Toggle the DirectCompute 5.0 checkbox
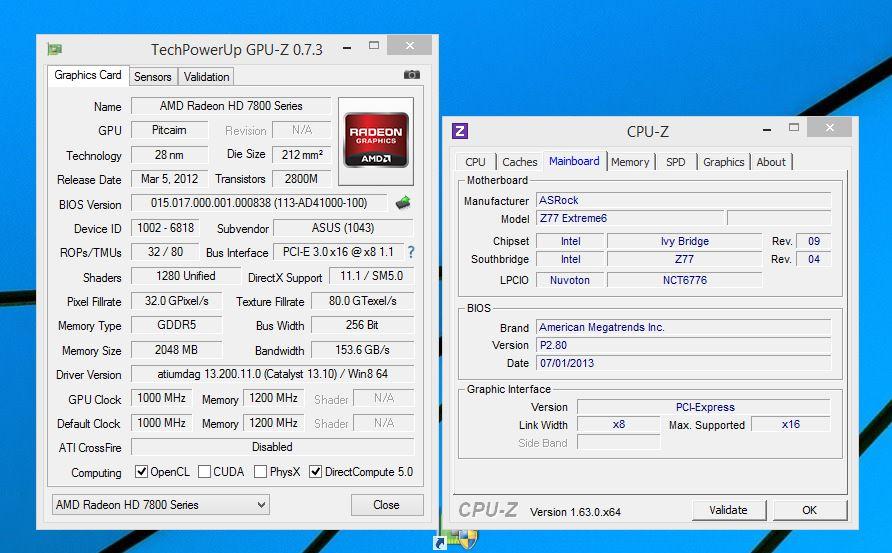892x553 pixels. [315, 472]
